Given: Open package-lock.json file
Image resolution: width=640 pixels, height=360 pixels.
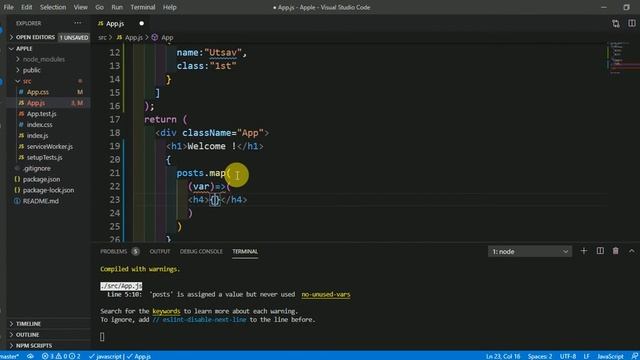Looking at the screenshot, I should [48, 190].
